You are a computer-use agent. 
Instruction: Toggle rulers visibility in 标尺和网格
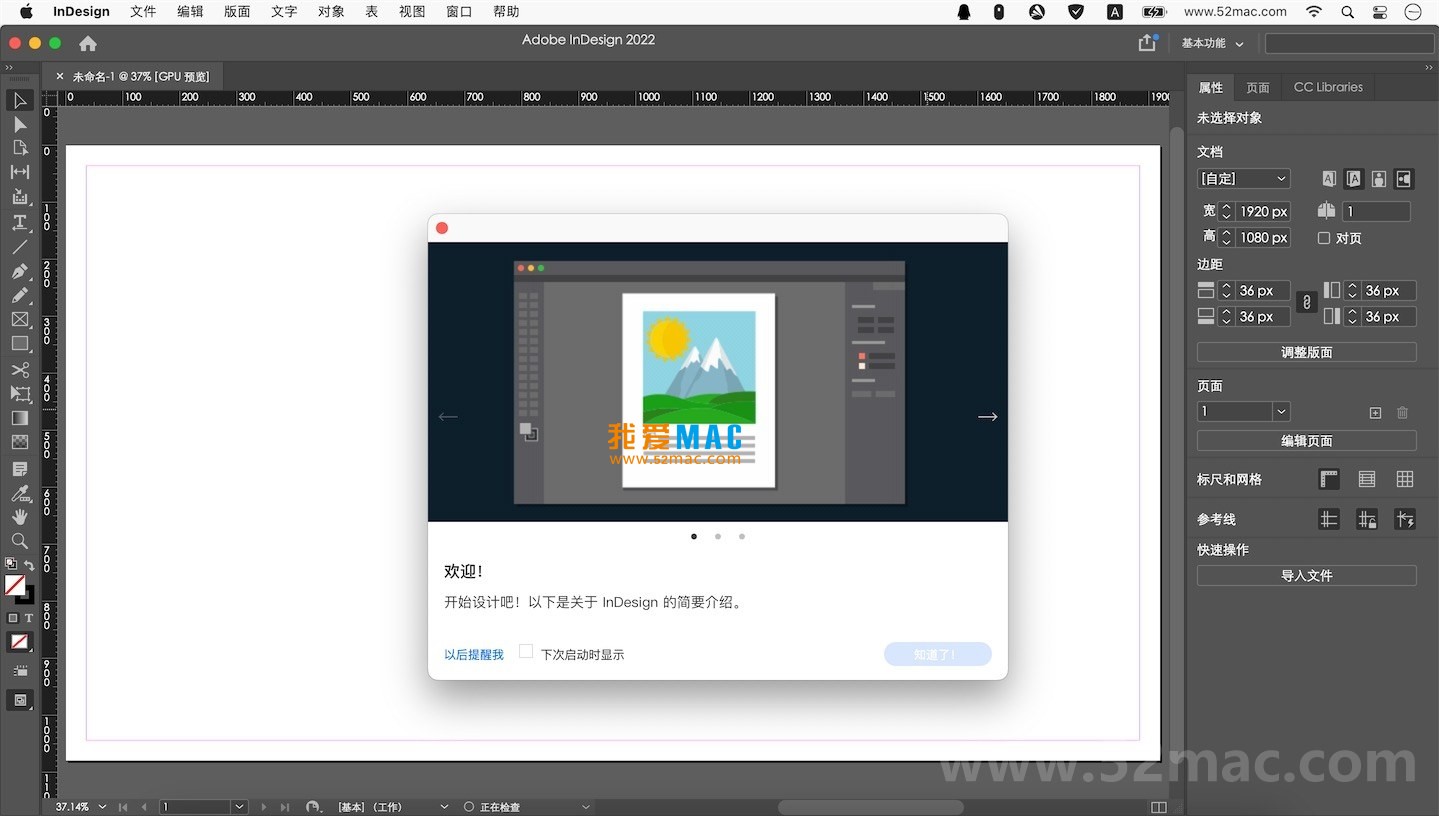[x=1329, y=479]
